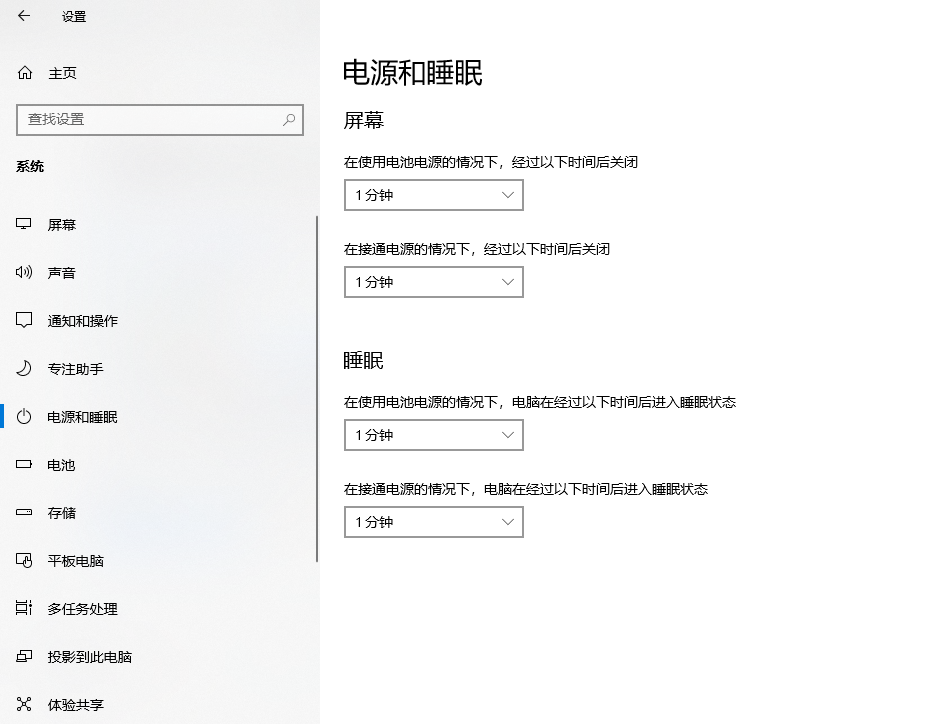This screenshot has height=724, width=935.
Task: Open the battery-power sleep time dropdown
Action: (x=433, y=435)
